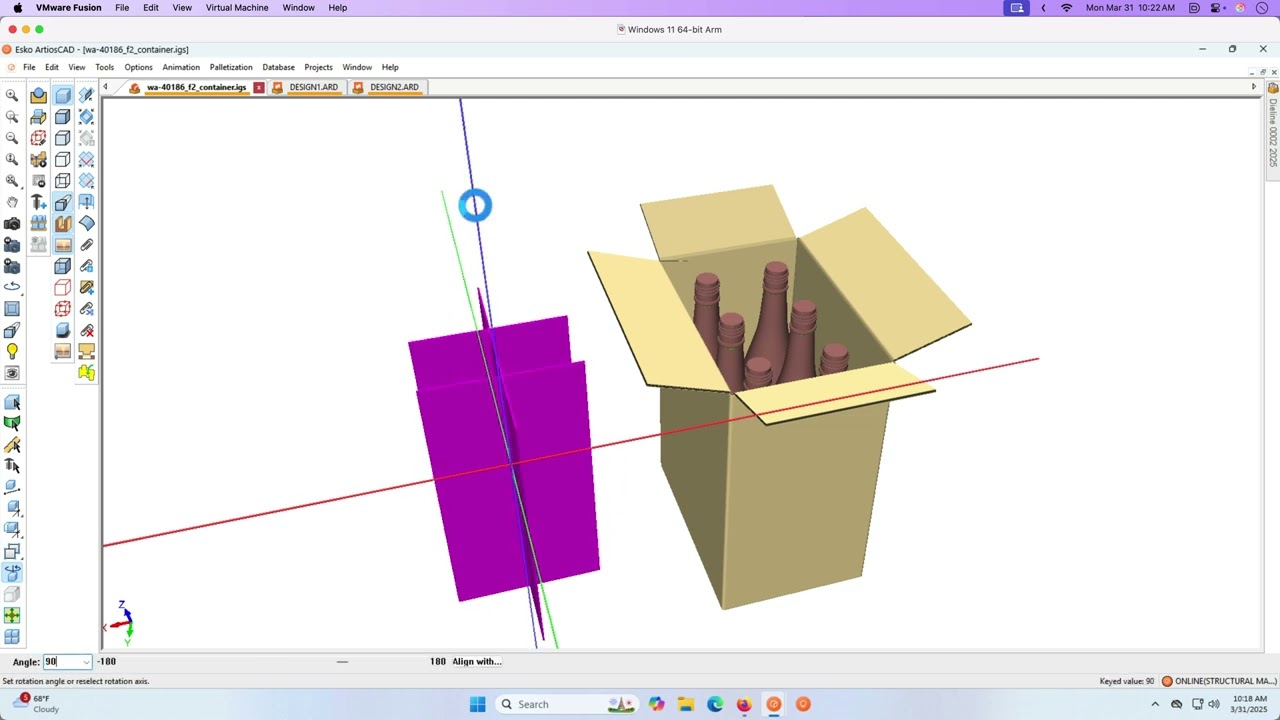Toggle the highlighted fold arrow button
The height and width of the screenshot is (720, 1280).
point(87,202)
